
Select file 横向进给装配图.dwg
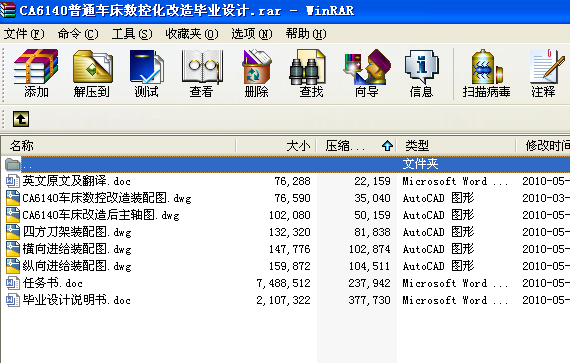[x=77, y=249]
